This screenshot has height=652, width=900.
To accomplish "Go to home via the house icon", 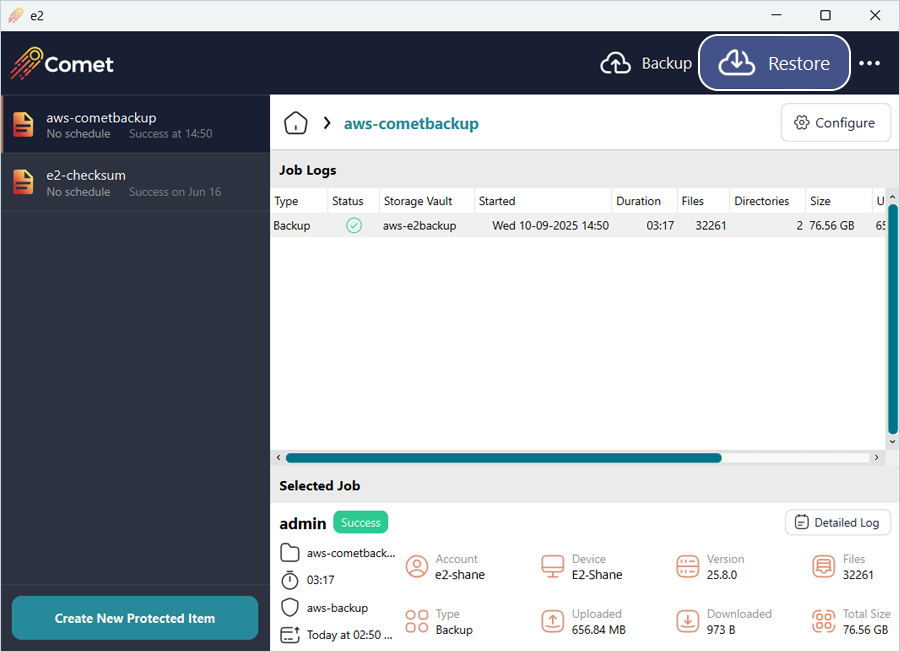I will (296, 123).
